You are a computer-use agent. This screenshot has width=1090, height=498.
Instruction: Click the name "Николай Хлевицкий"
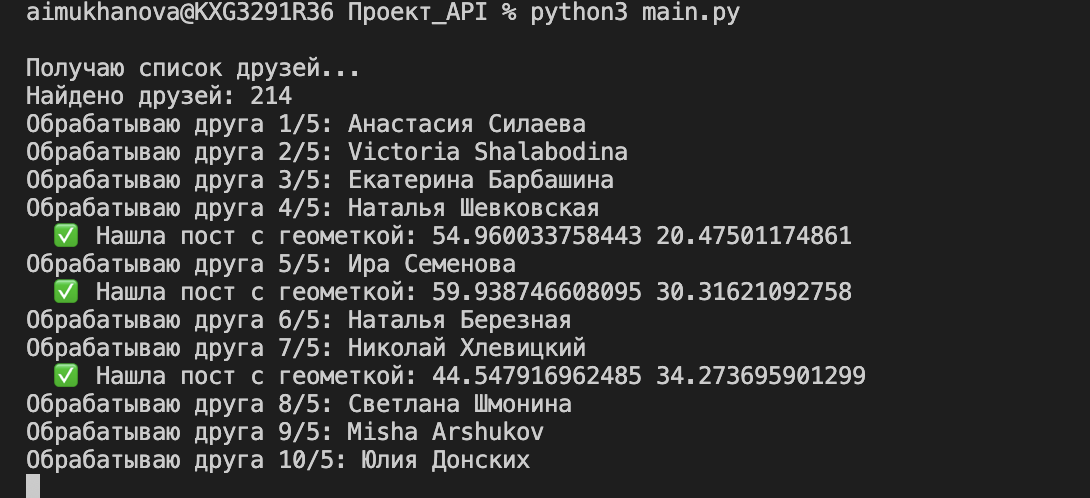467,348
